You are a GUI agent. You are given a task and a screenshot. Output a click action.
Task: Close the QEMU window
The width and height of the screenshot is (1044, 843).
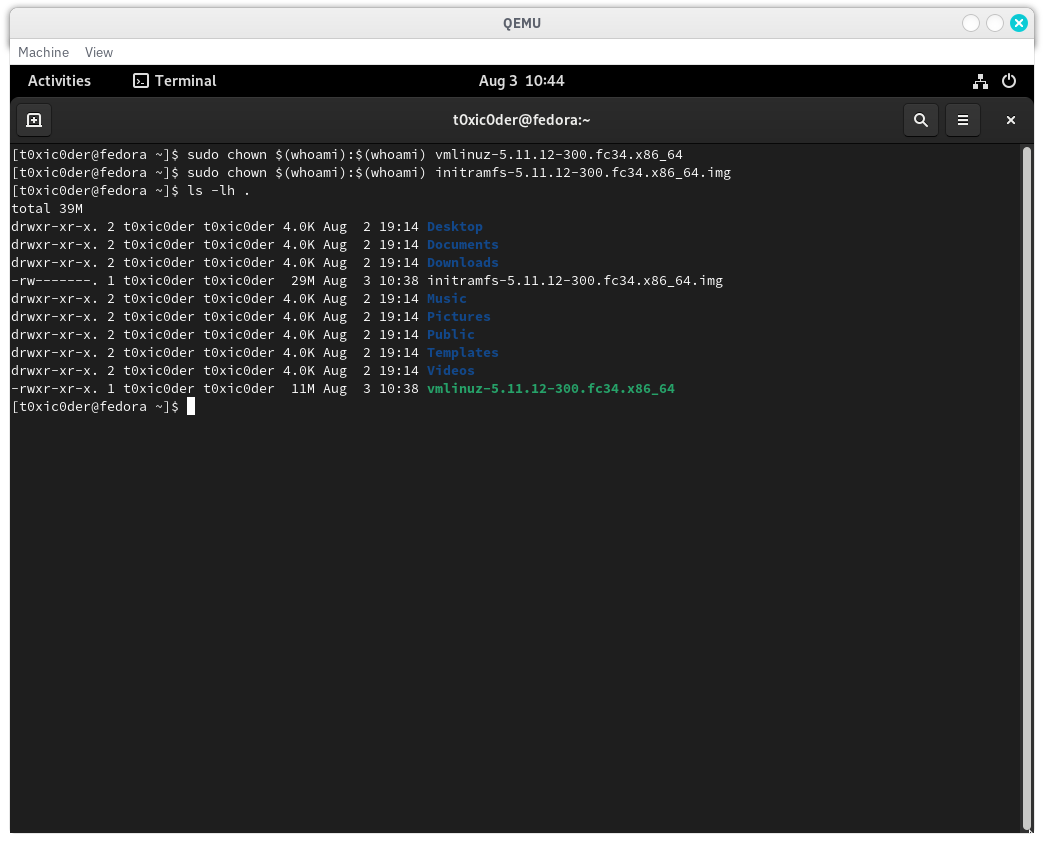click(x=1019, y=23)
